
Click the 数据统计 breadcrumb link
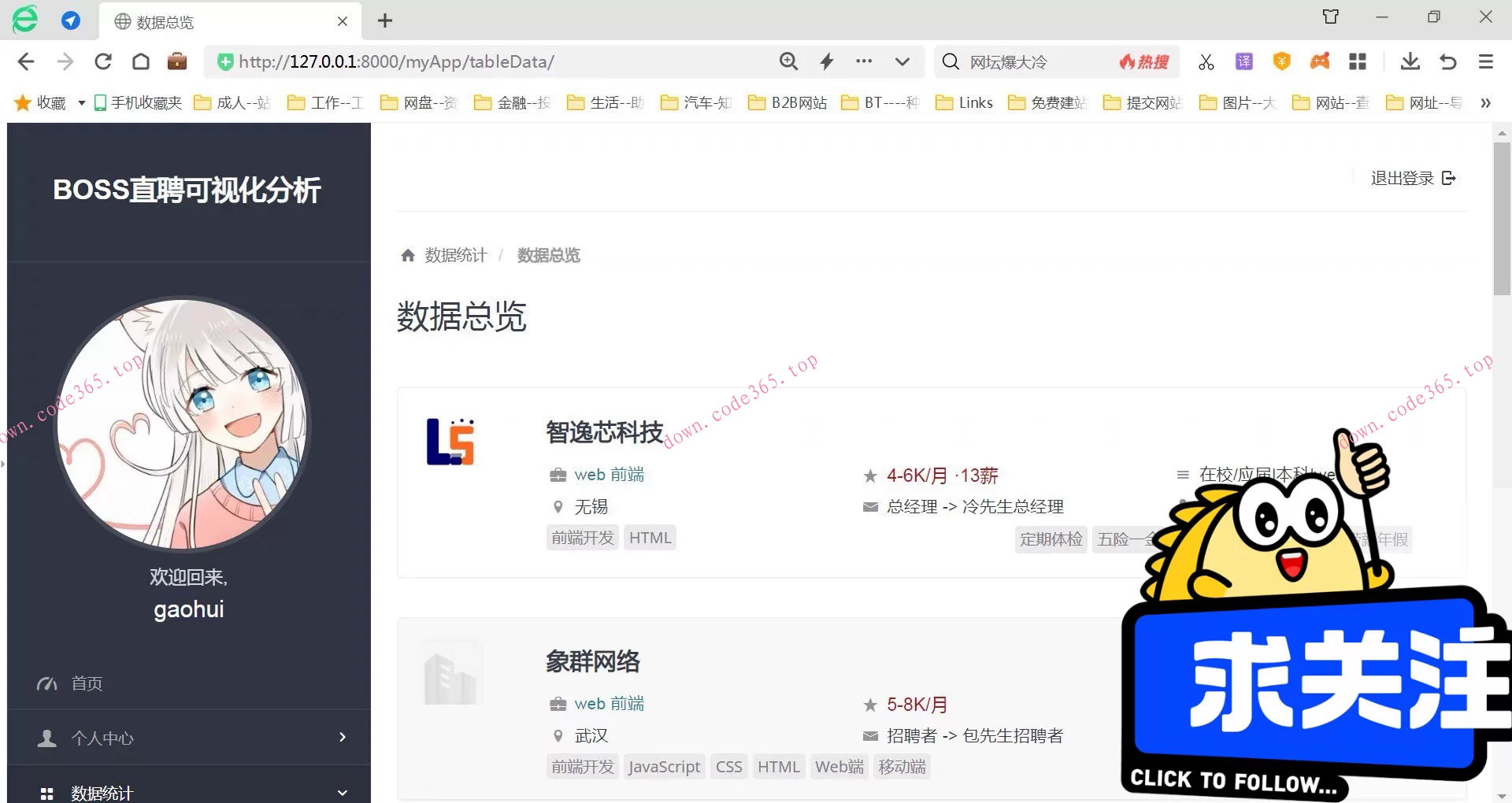455,254
